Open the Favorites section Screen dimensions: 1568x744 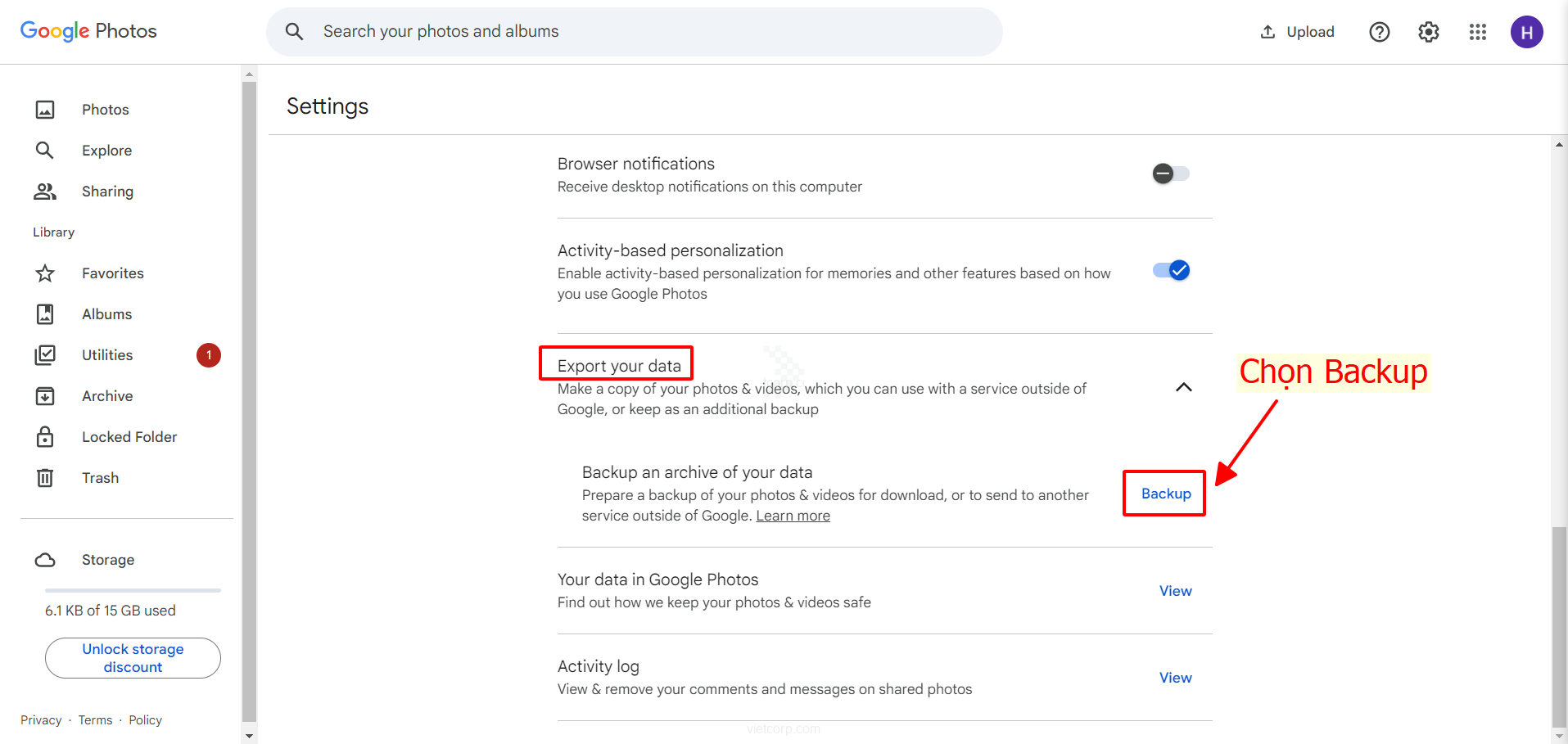(112, 273)
